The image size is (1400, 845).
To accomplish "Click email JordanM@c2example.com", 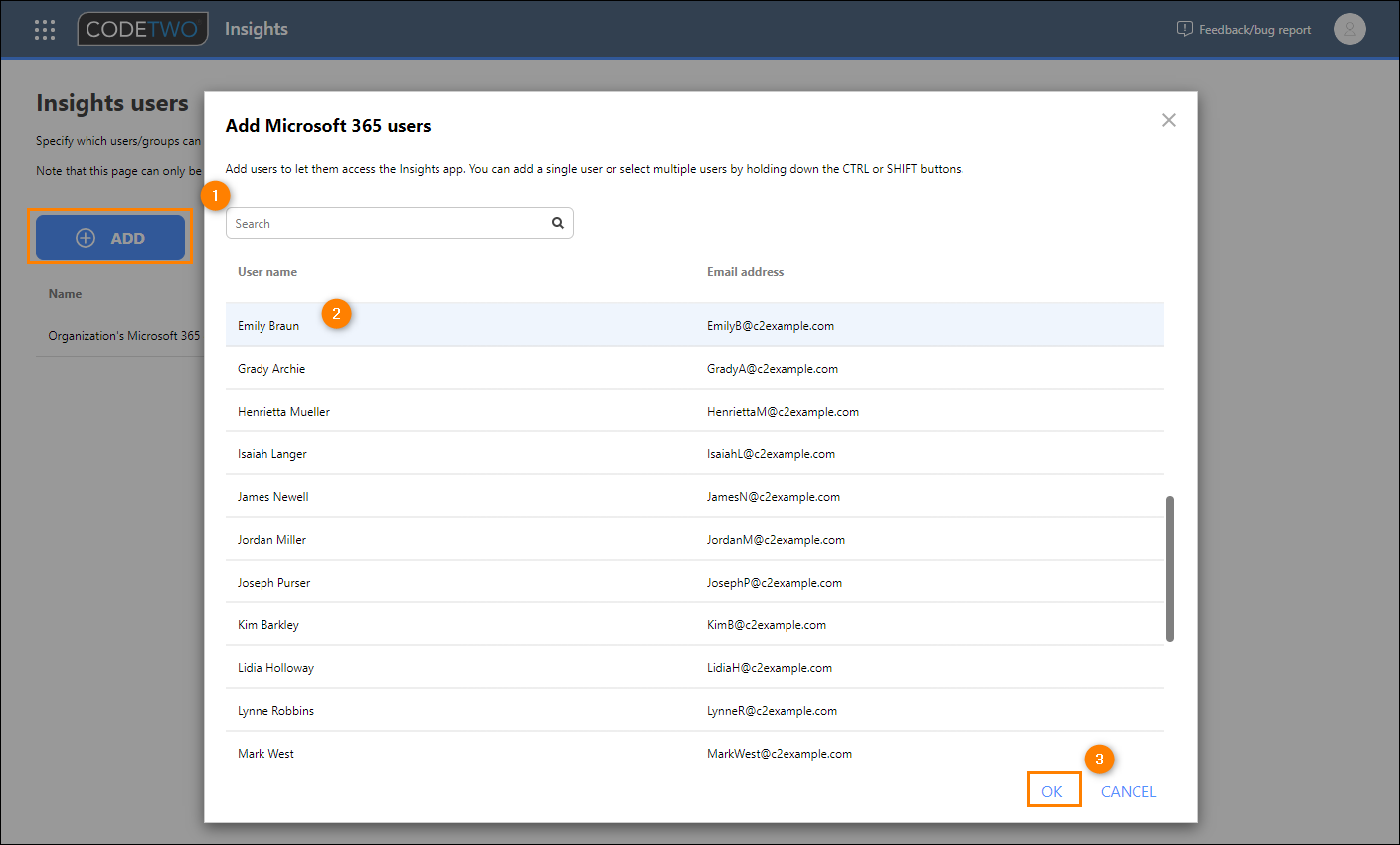I will pos(776,540).
